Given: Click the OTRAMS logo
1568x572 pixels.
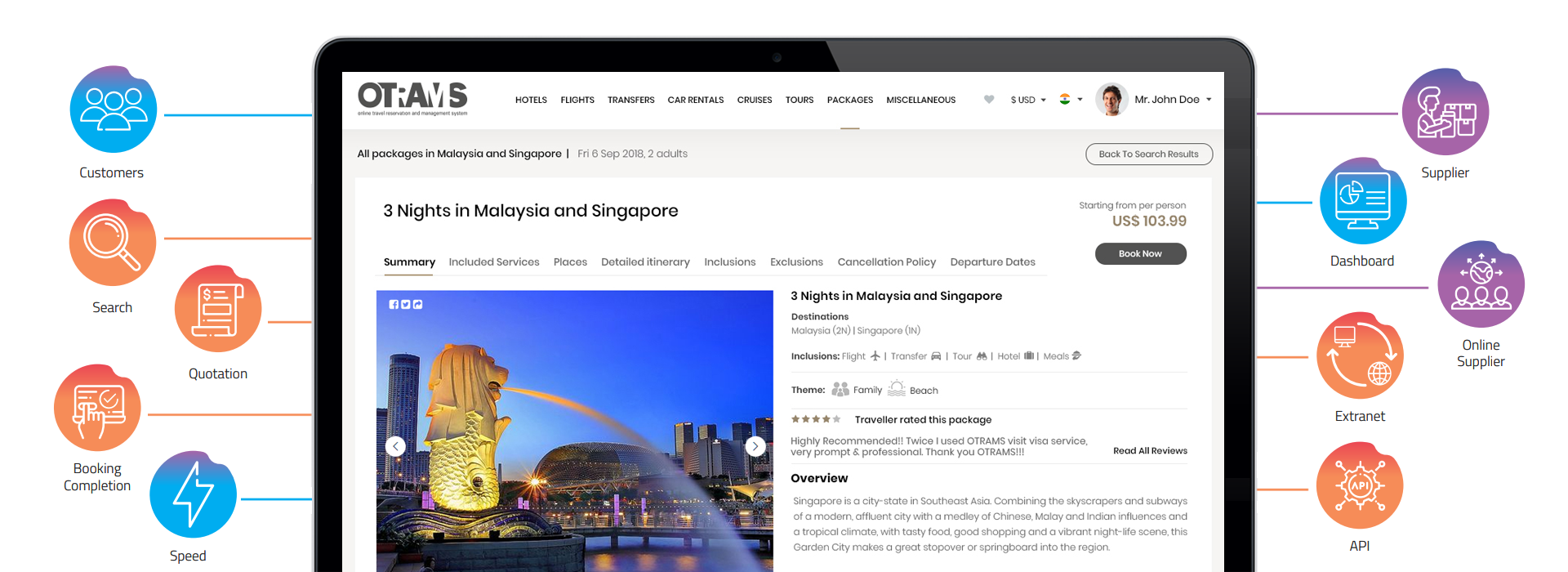Looking at the screenshot, I should [x=412, y=99].
